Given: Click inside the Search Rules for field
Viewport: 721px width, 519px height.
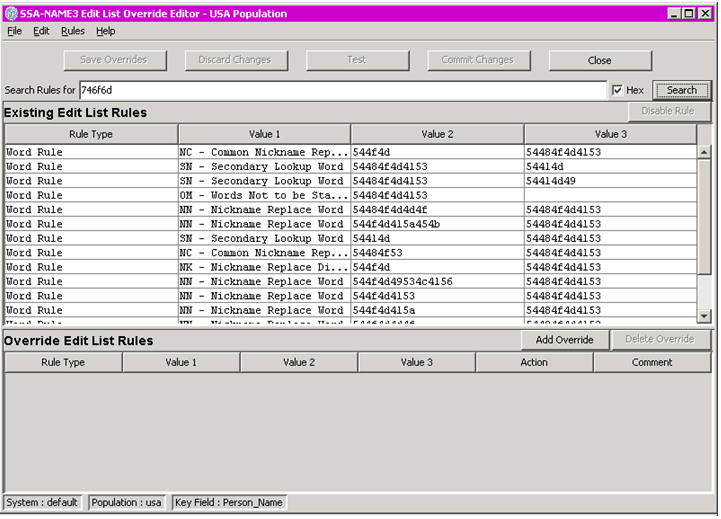Looking at the screenshot, I should (x=343, y=90).
